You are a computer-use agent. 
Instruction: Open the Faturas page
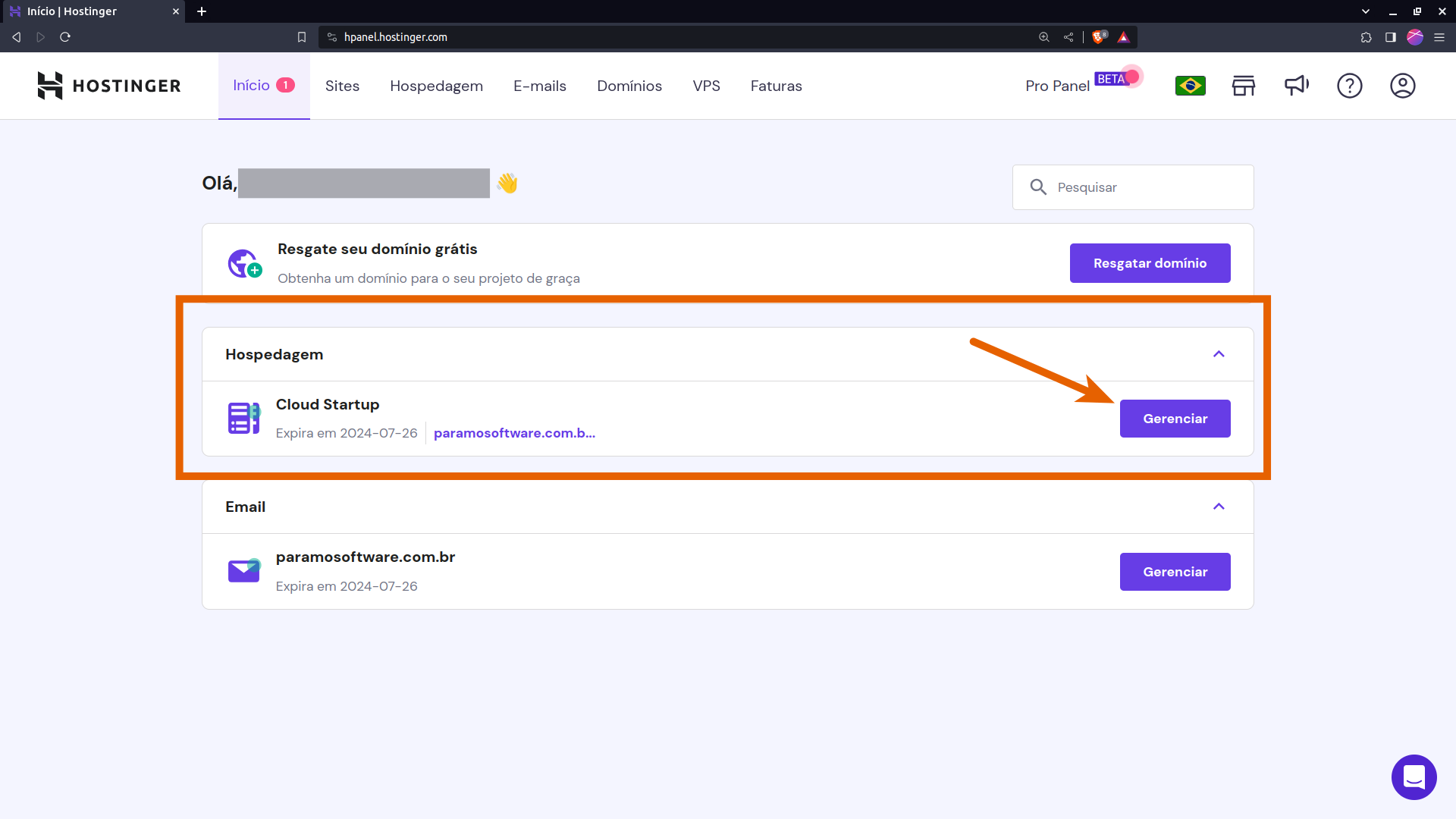776,86
